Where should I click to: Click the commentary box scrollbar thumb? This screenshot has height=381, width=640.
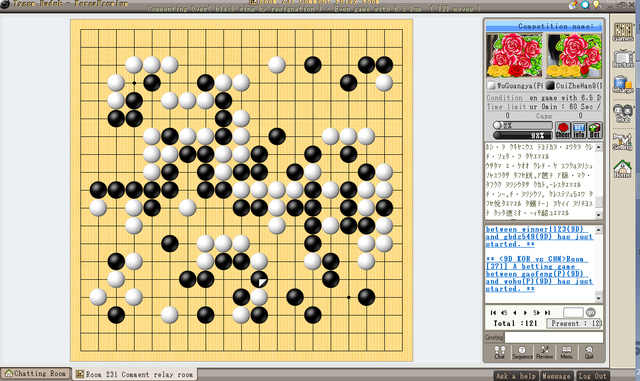click(x=599, y=202)
